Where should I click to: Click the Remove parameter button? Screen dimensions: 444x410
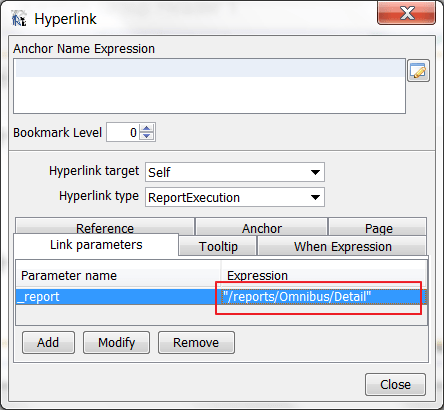coord(196,342)
